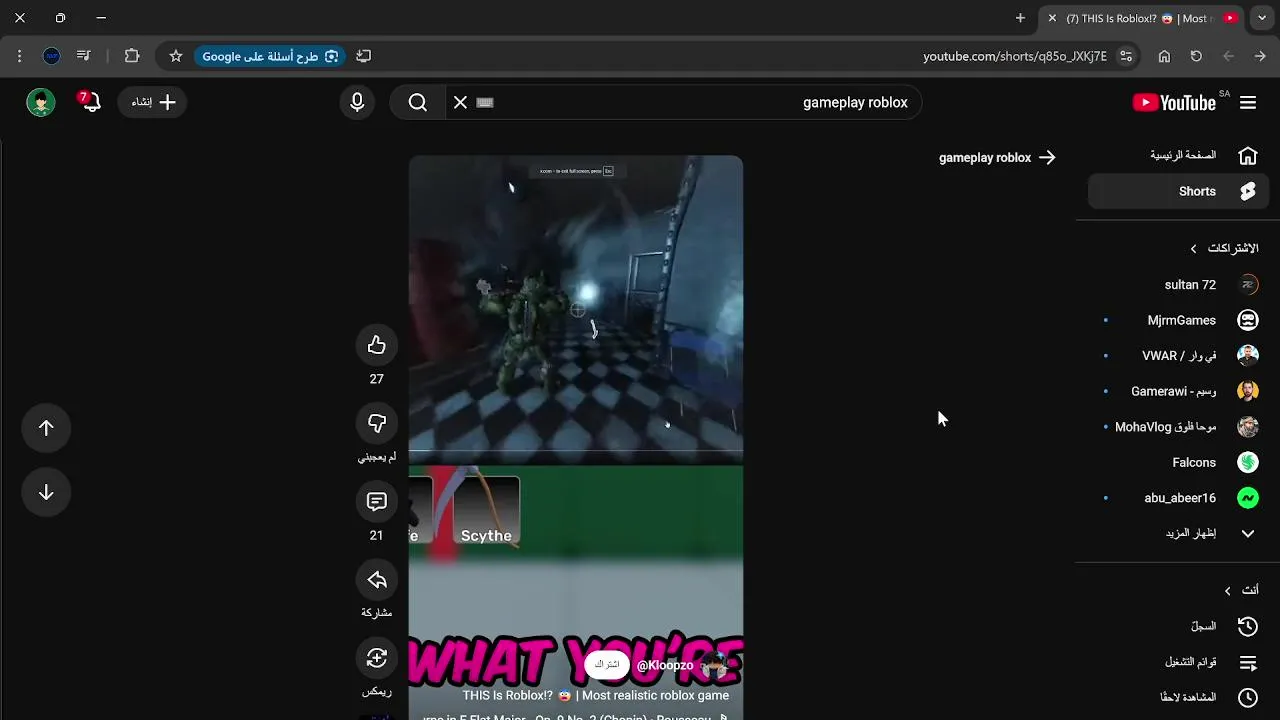Open the MjrmGames channel subscription

[x=1178, y=320]
